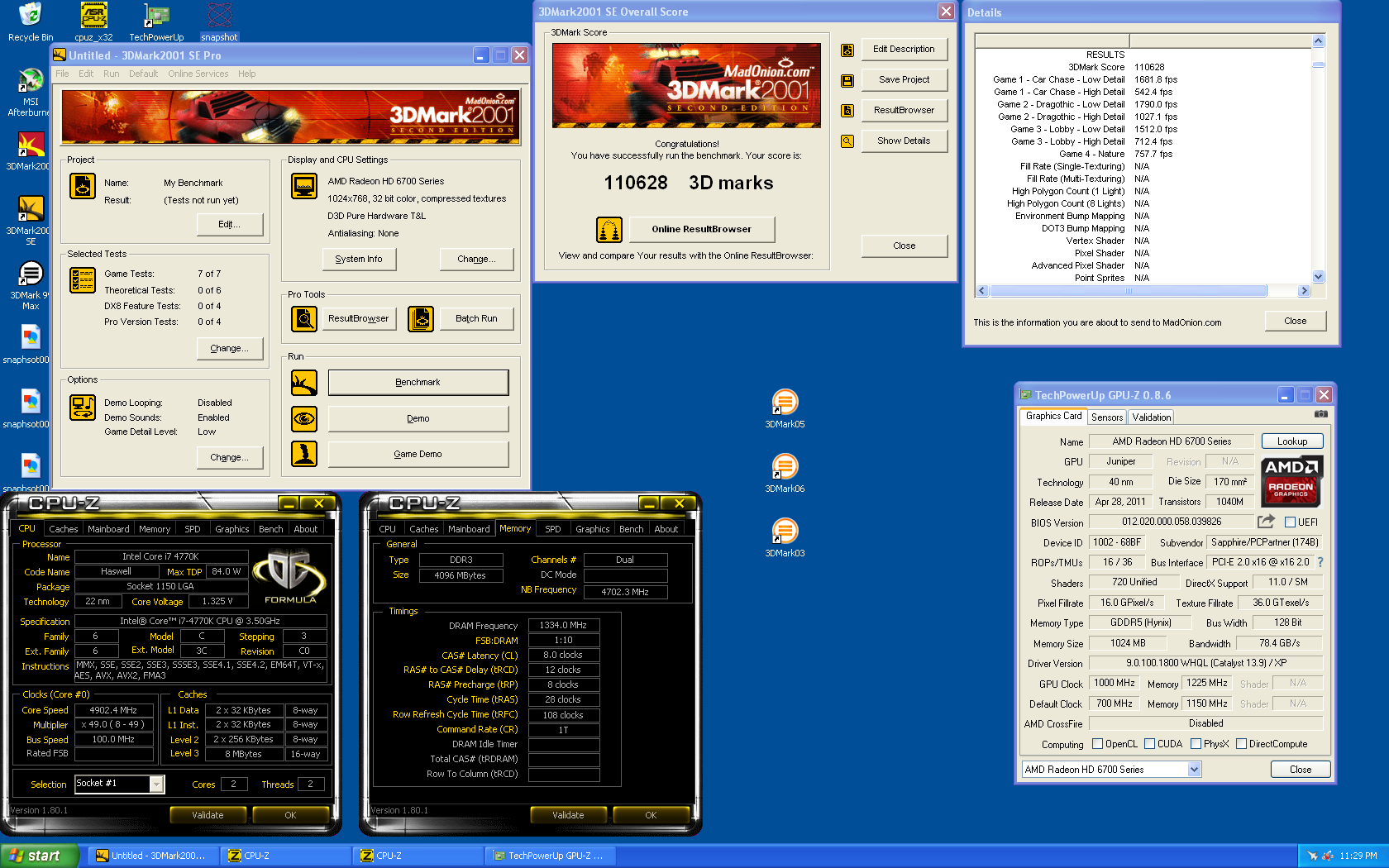The height and width of the screenshot is (868, 1389).
Task: Click the ResultBrowser magnifier icon in Pro Tools
Action: [x=304, y=318]
